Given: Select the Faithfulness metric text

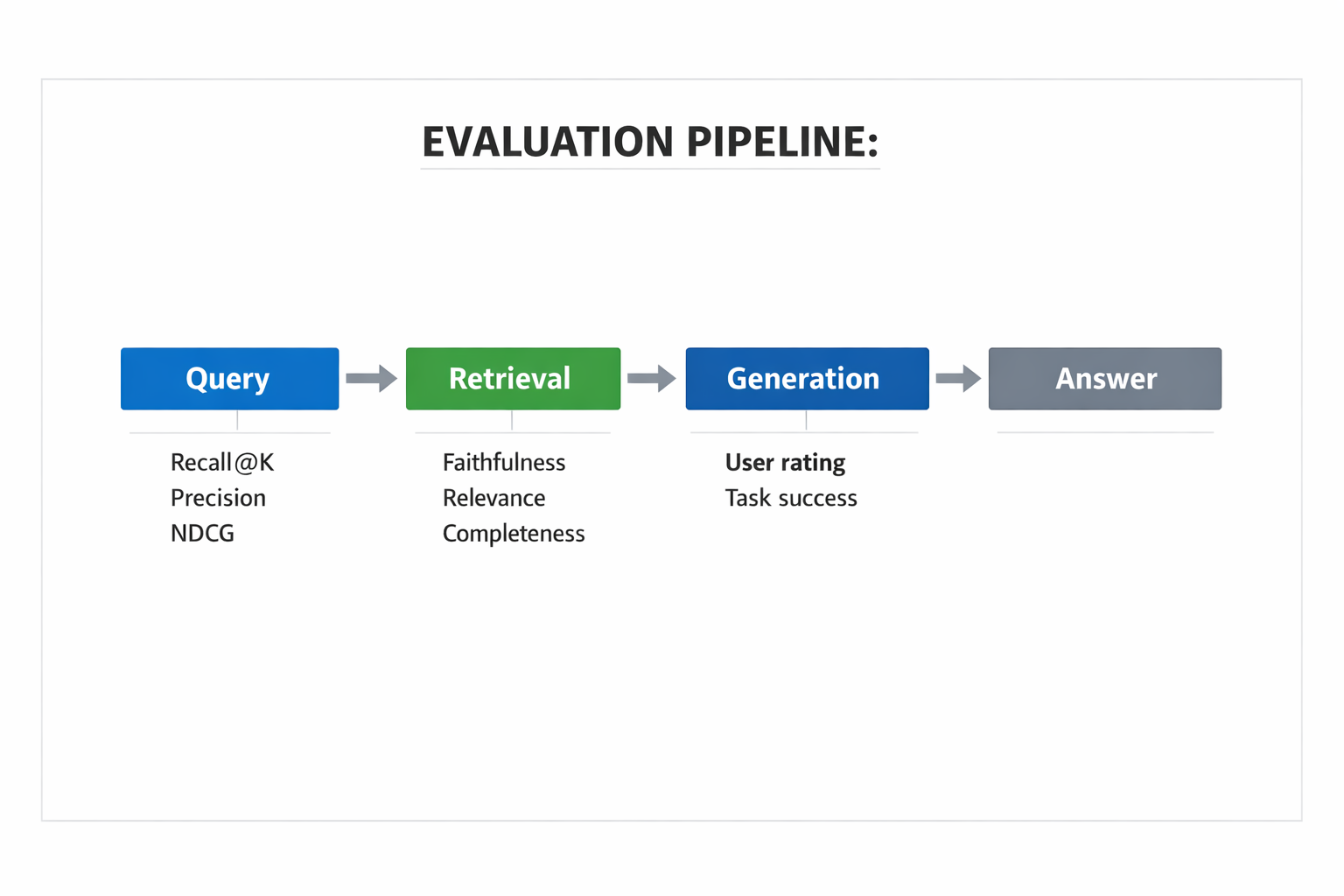Looking at the screenshot, I should click(x=504, y=462).
